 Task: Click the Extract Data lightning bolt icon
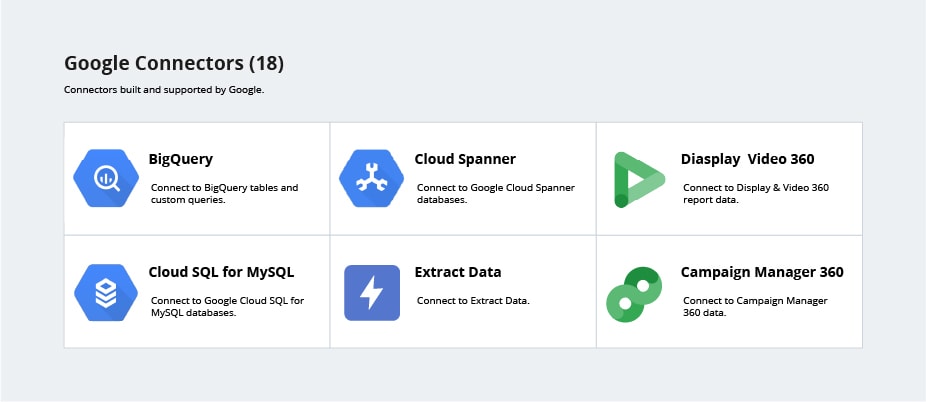[371, 292]
